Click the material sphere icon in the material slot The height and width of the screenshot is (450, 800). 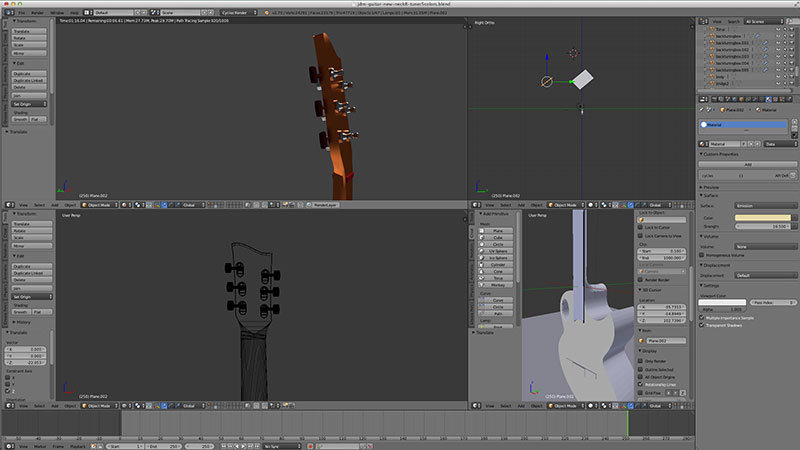(x=704, y=124)
